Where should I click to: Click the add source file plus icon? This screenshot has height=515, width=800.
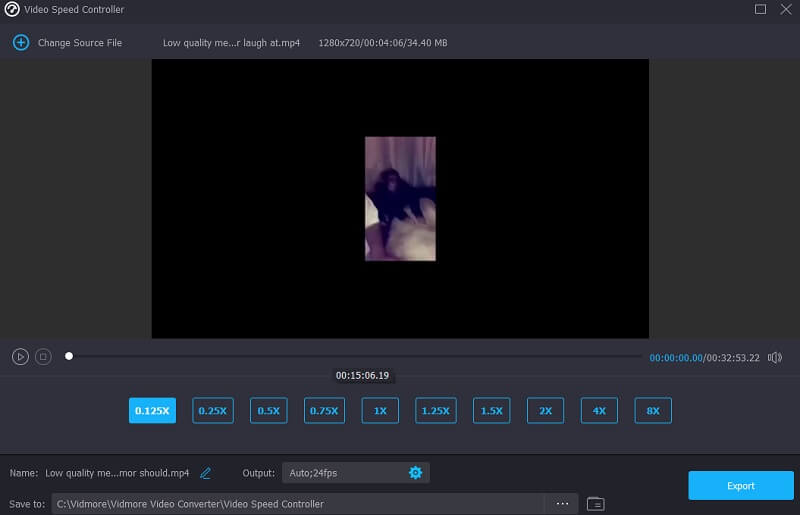pyautogui.click(x=20, y=43)
